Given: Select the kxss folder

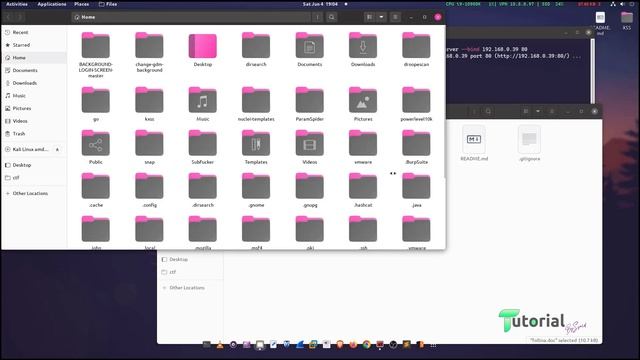Looking at the screenshot, I should pos(149,104).
